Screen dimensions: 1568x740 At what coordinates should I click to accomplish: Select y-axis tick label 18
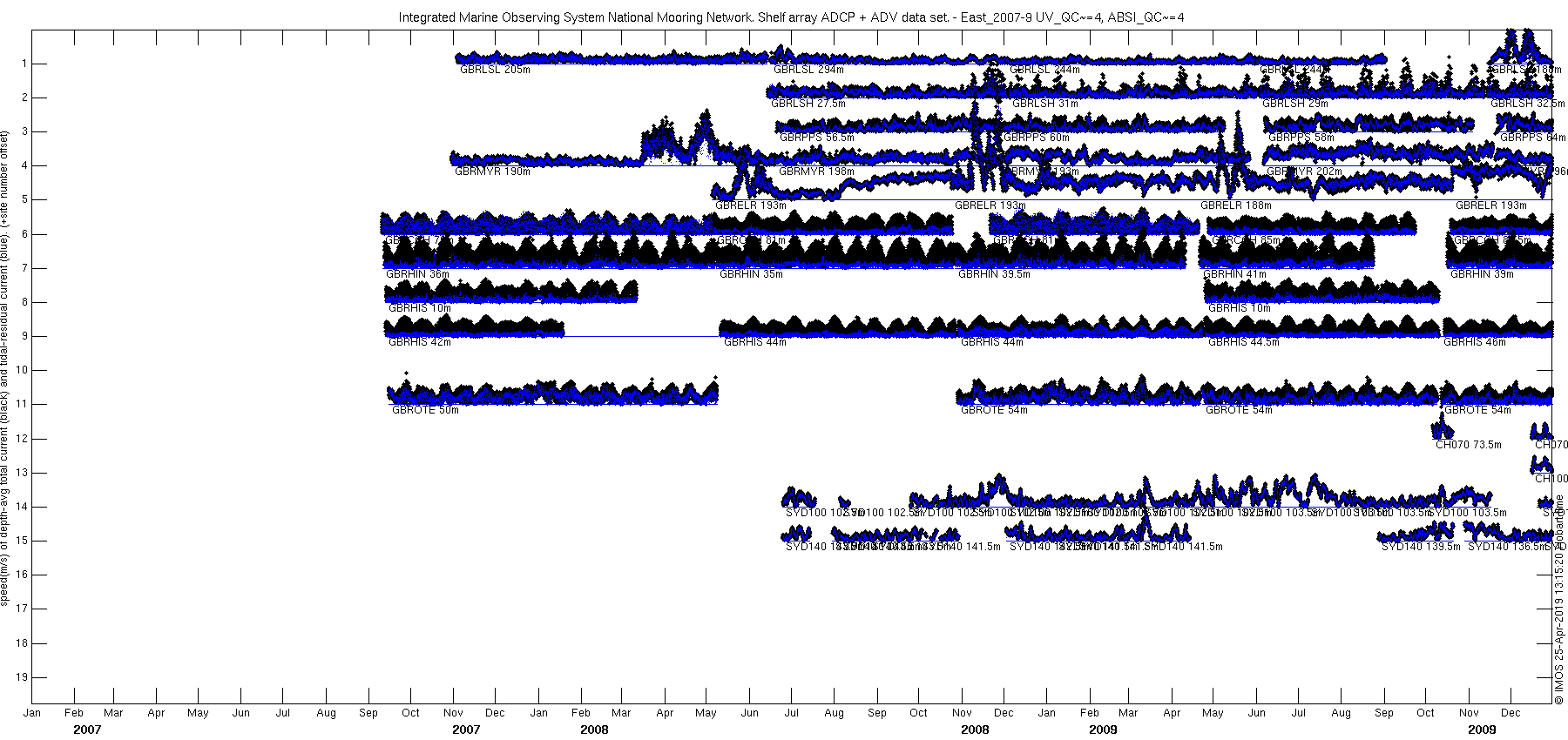pyautogui.click(x=23, y=643)
